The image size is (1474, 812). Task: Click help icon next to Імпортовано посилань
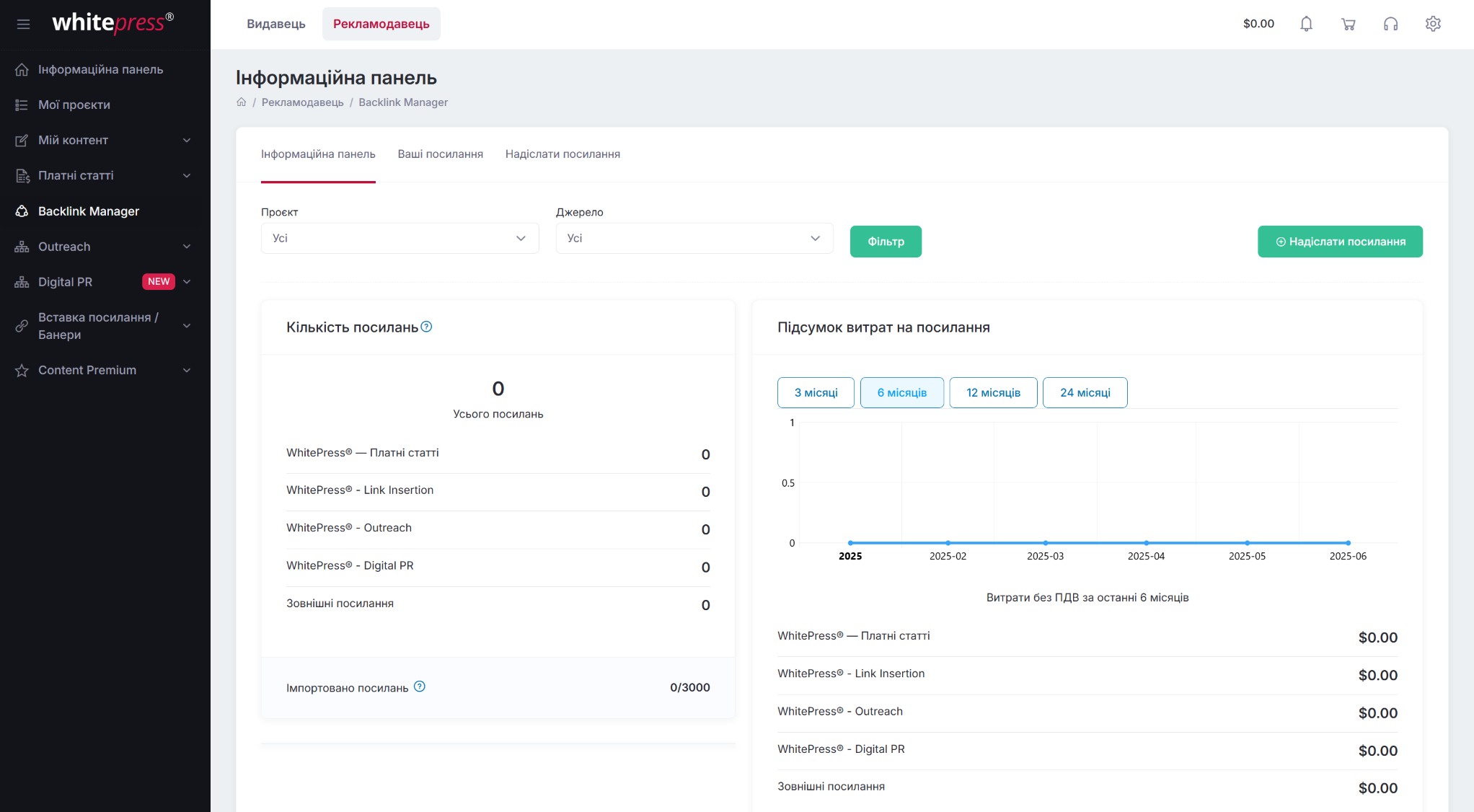pyautogui.click(x=420, y=687)
